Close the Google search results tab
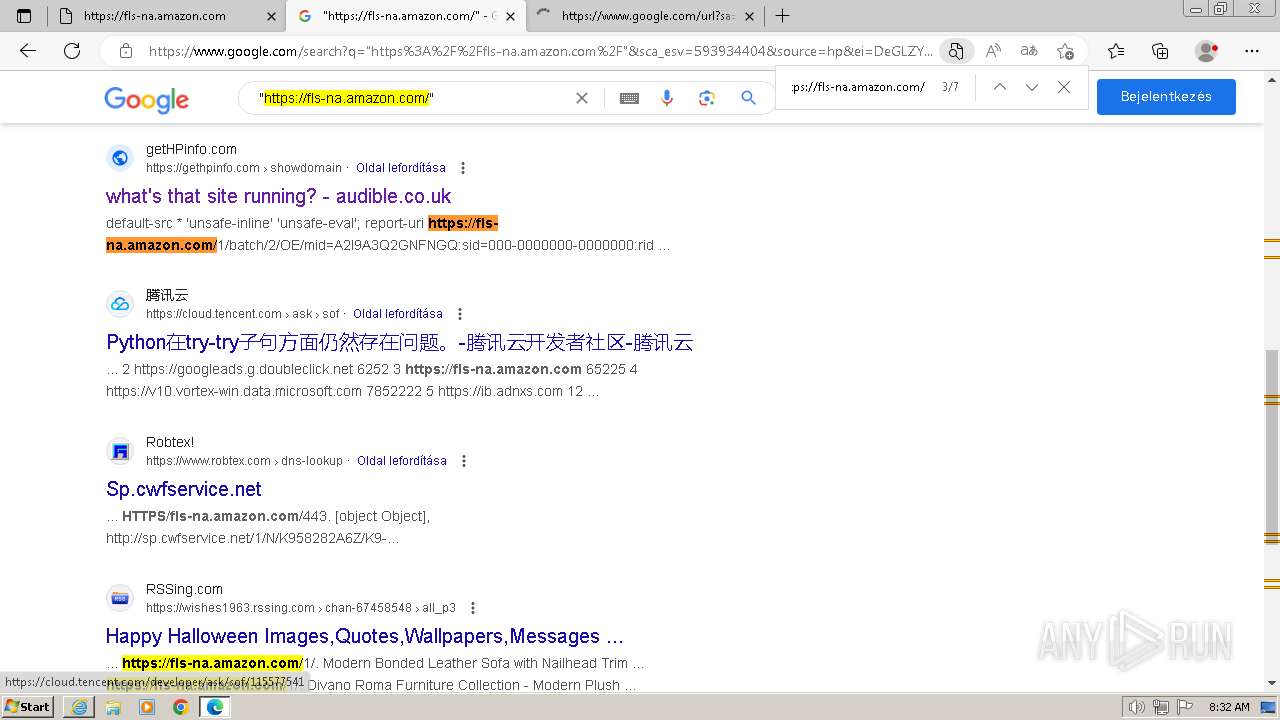The width and height of the screenshot is (1280, 720). pyautogui.click(x=510, y=16)
